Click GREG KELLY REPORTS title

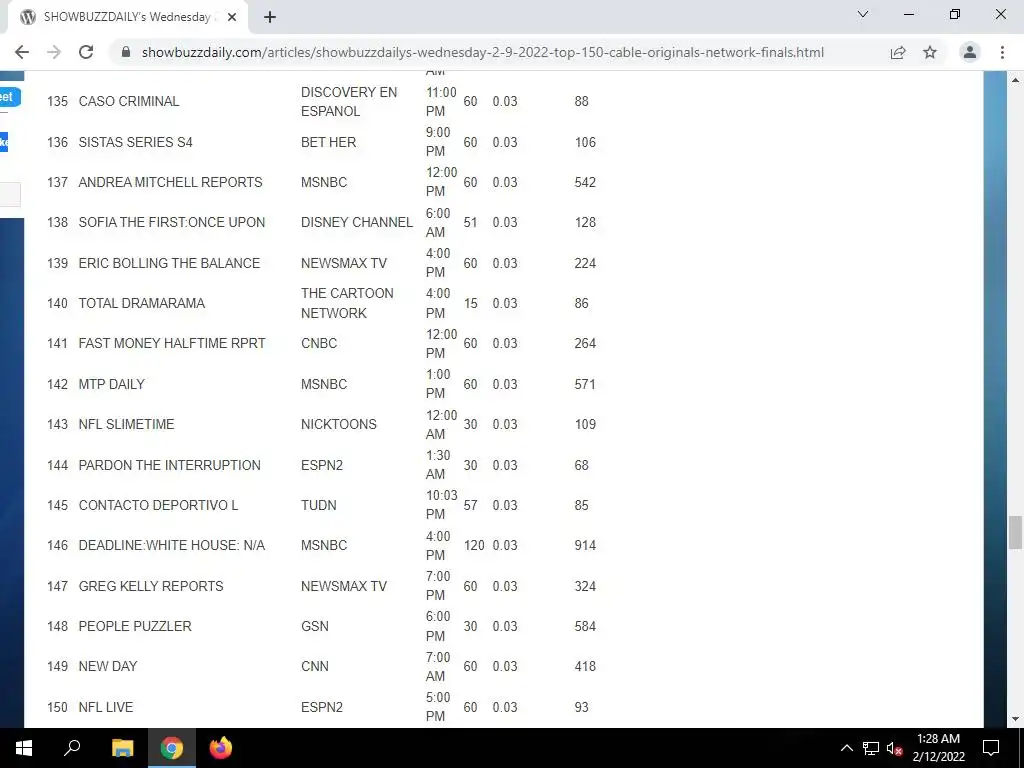[x=151, y=586]
